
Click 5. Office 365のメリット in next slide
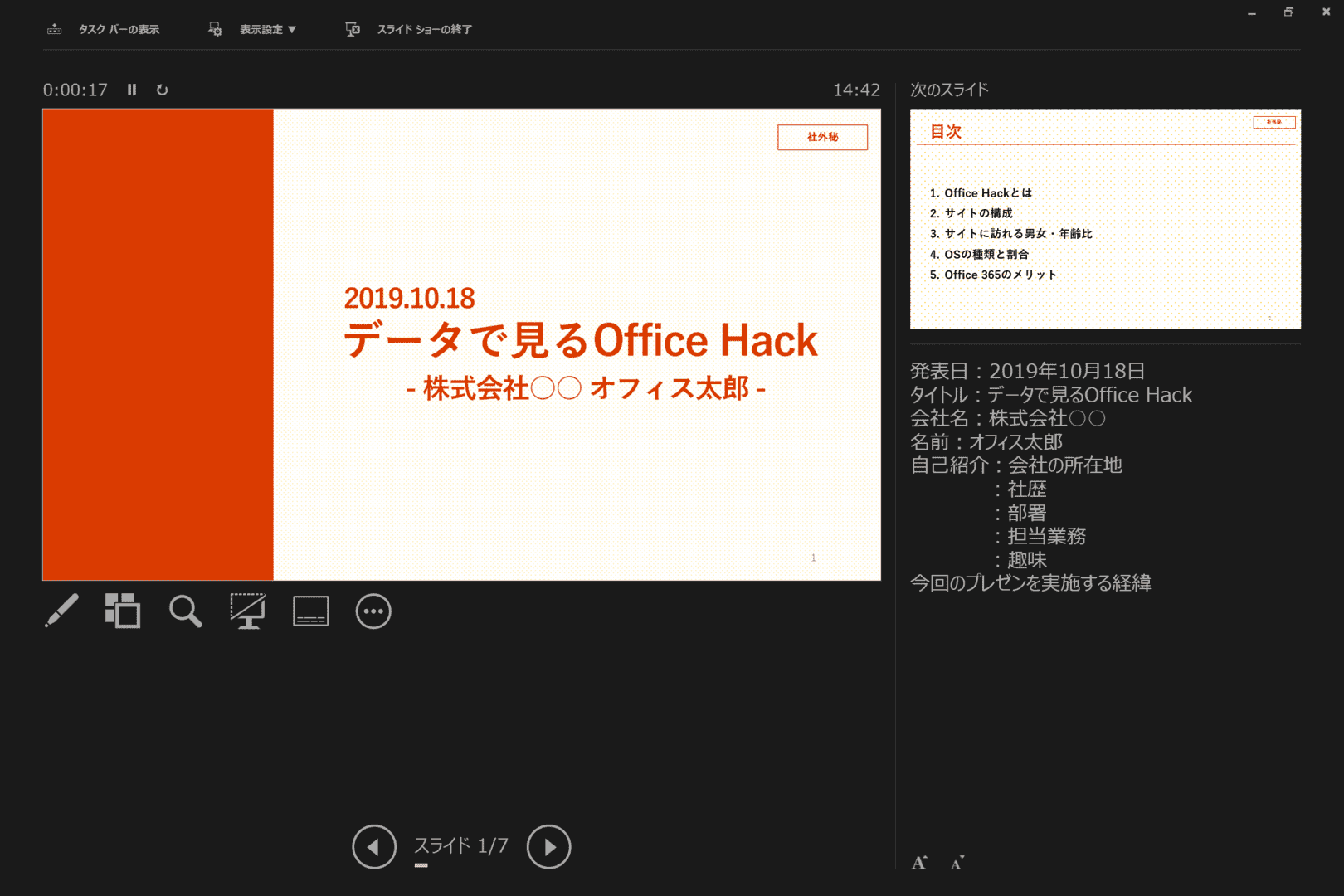[x=993, y=275]
